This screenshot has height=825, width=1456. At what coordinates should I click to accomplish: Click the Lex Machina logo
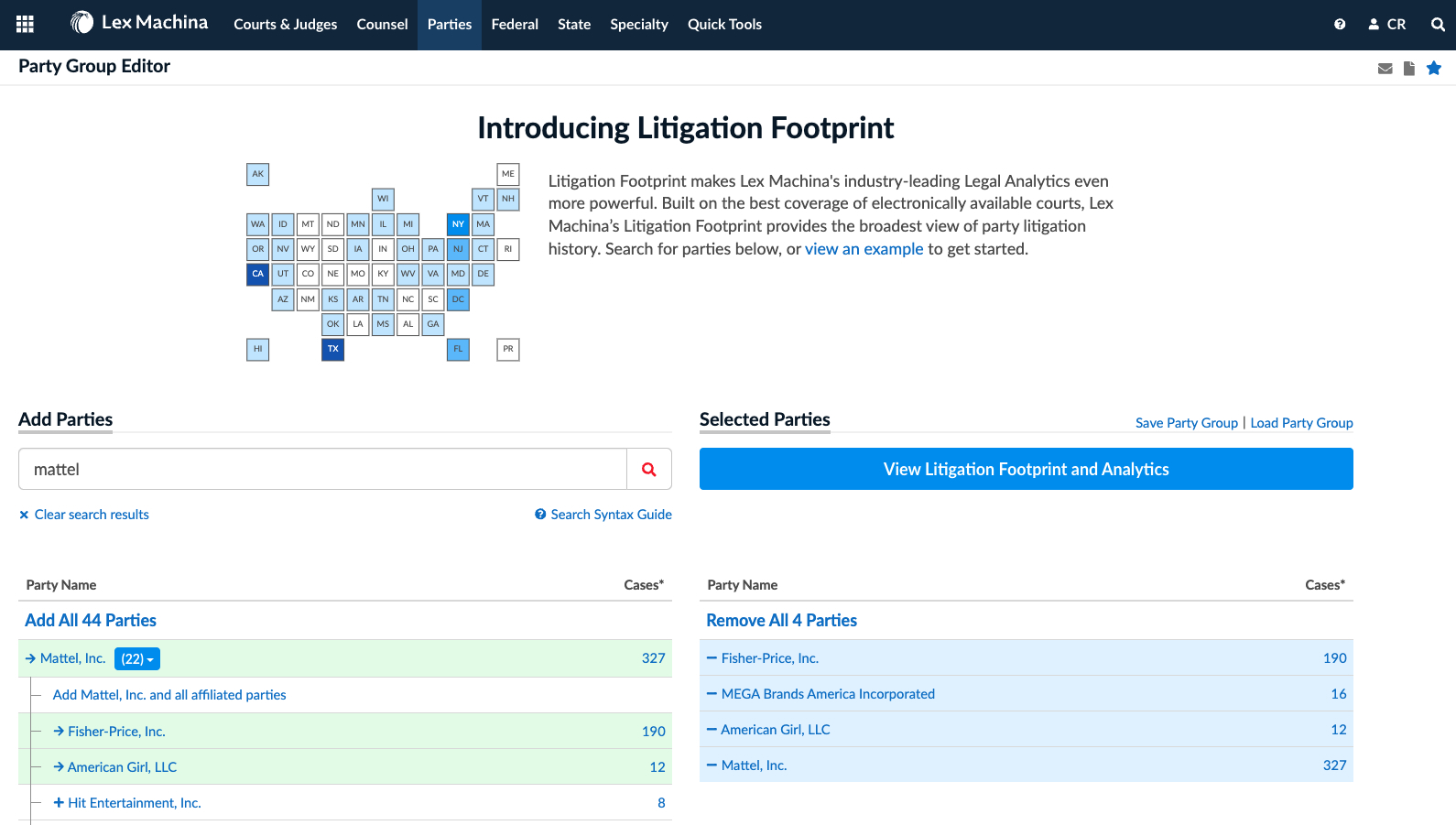[x=139, y=23]
